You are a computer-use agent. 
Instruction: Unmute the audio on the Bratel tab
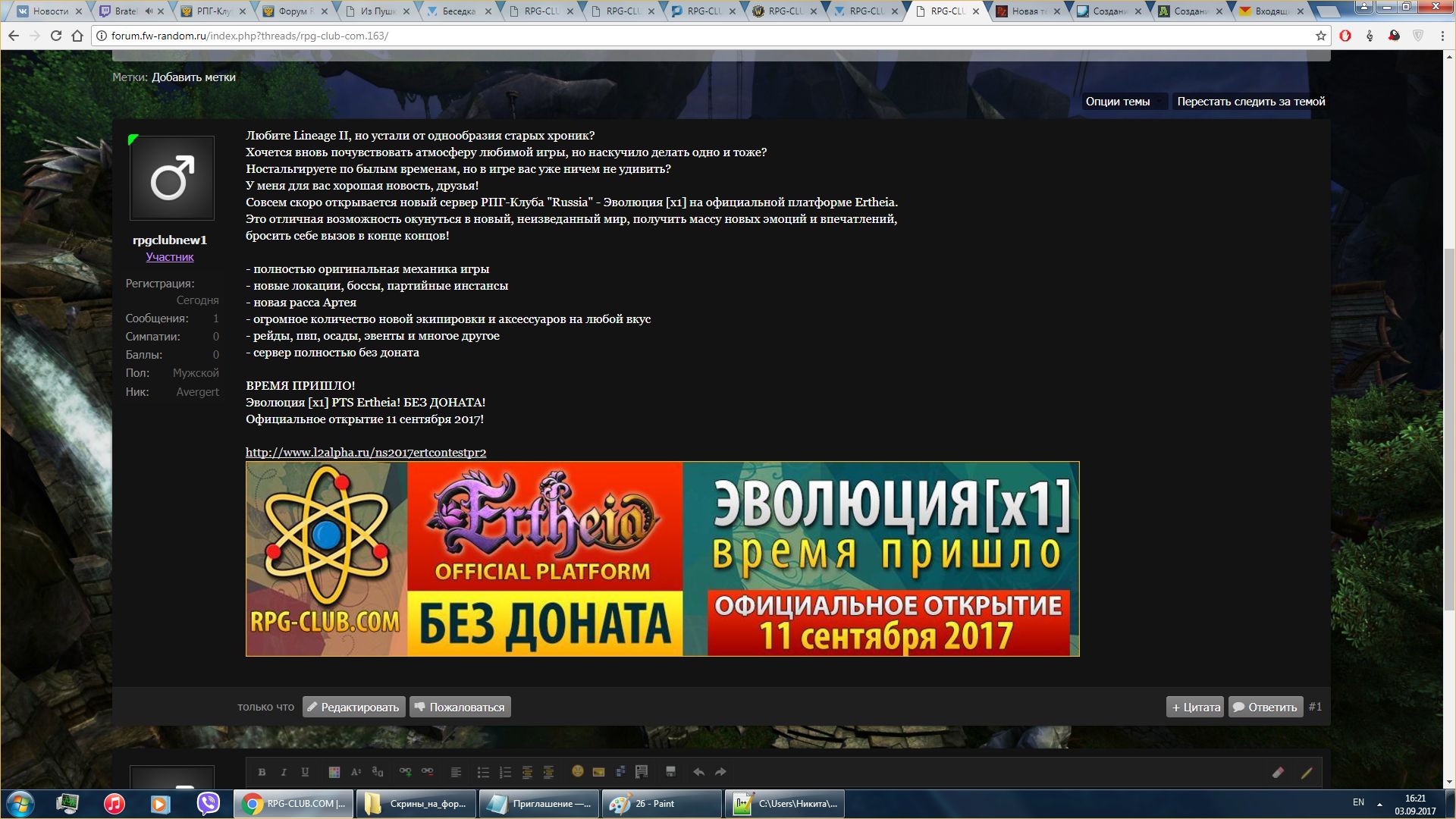pyautogui.click(x=149, y=11)
